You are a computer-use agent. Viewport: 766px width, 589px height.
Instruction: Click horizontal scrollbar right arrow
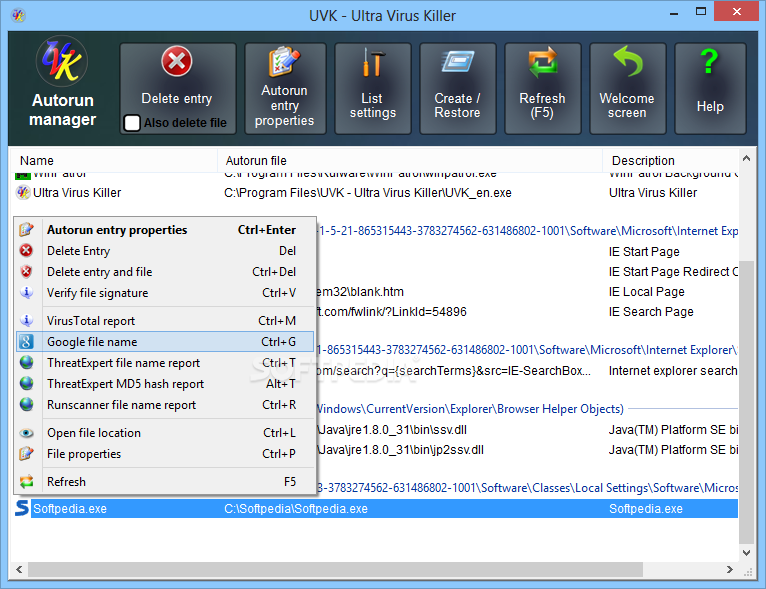tap(730, 569)
